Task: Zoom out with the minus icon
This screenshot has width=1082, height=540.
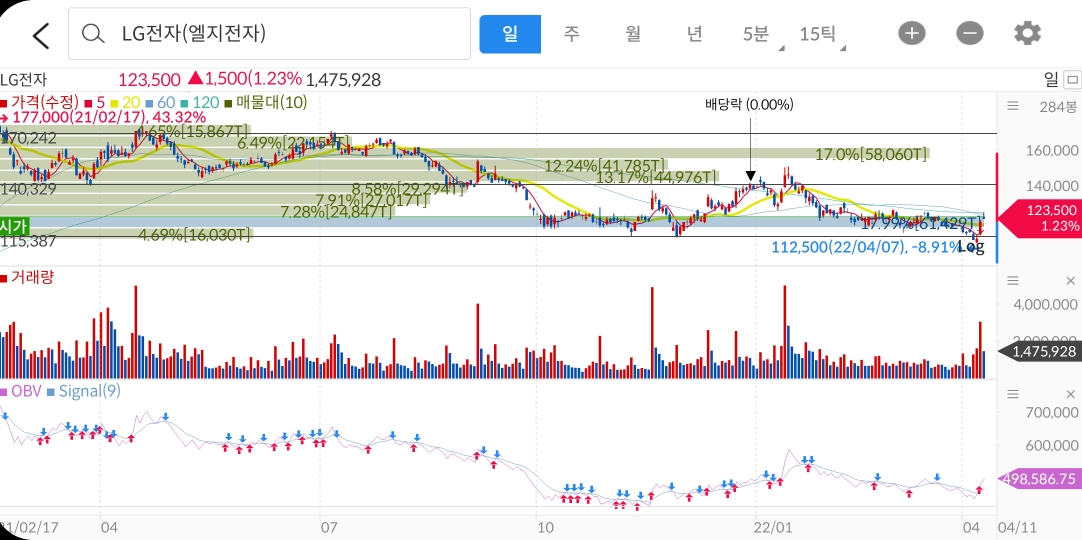Action: click(970, 33)
